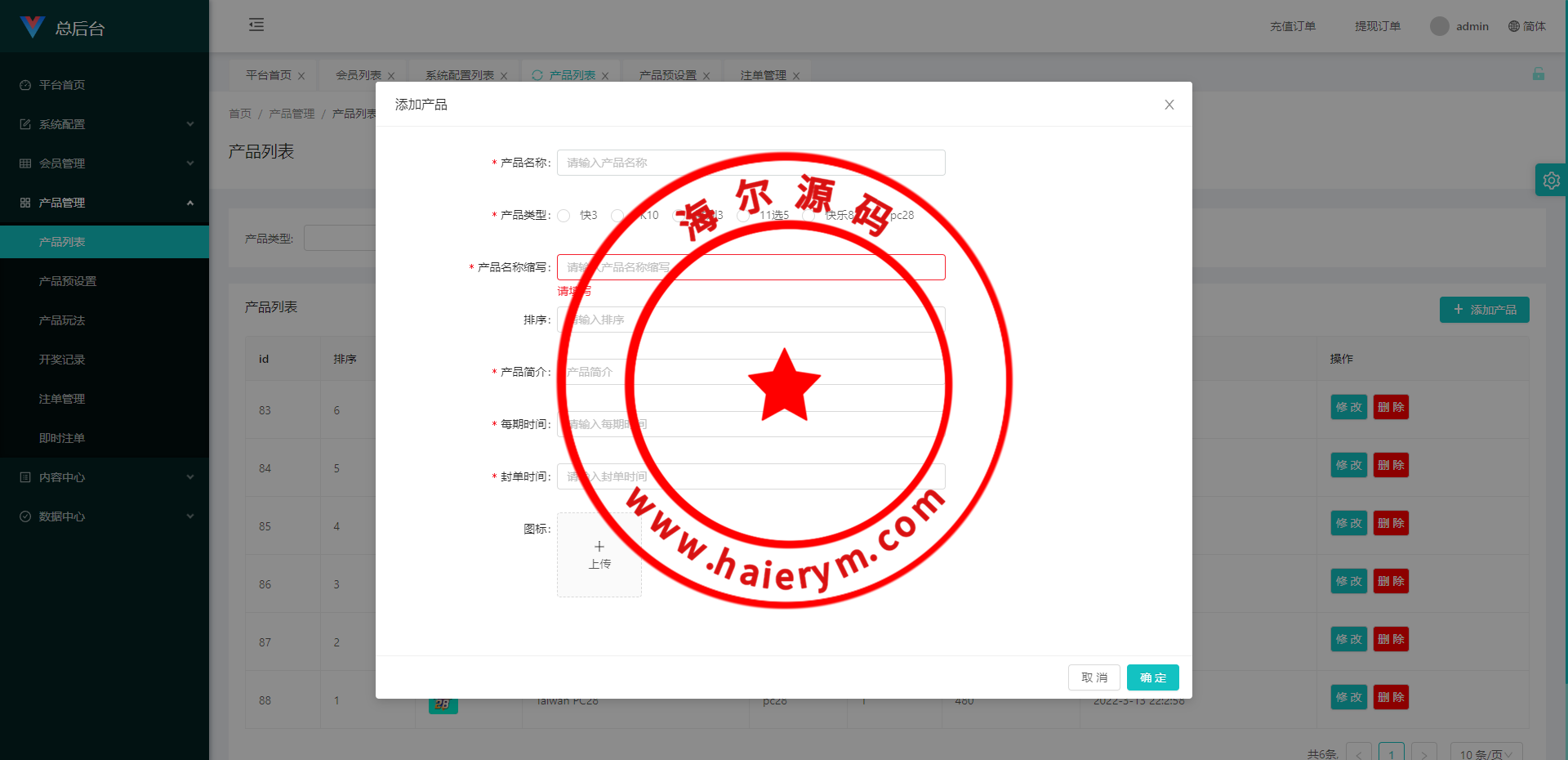
Task: Click the unlock padlock icon
Action: (x=1538, y=74)
